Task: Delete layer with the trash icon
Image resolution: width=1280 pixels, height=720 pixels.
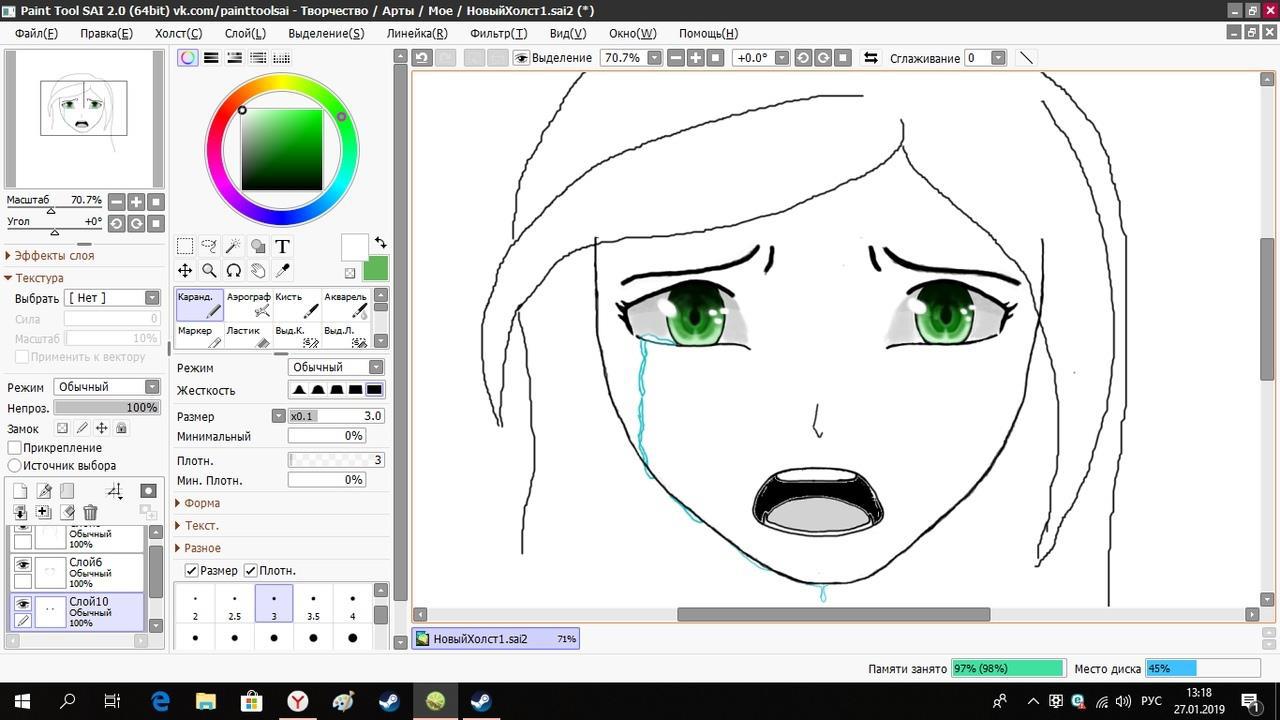Action: click(90, 513)
